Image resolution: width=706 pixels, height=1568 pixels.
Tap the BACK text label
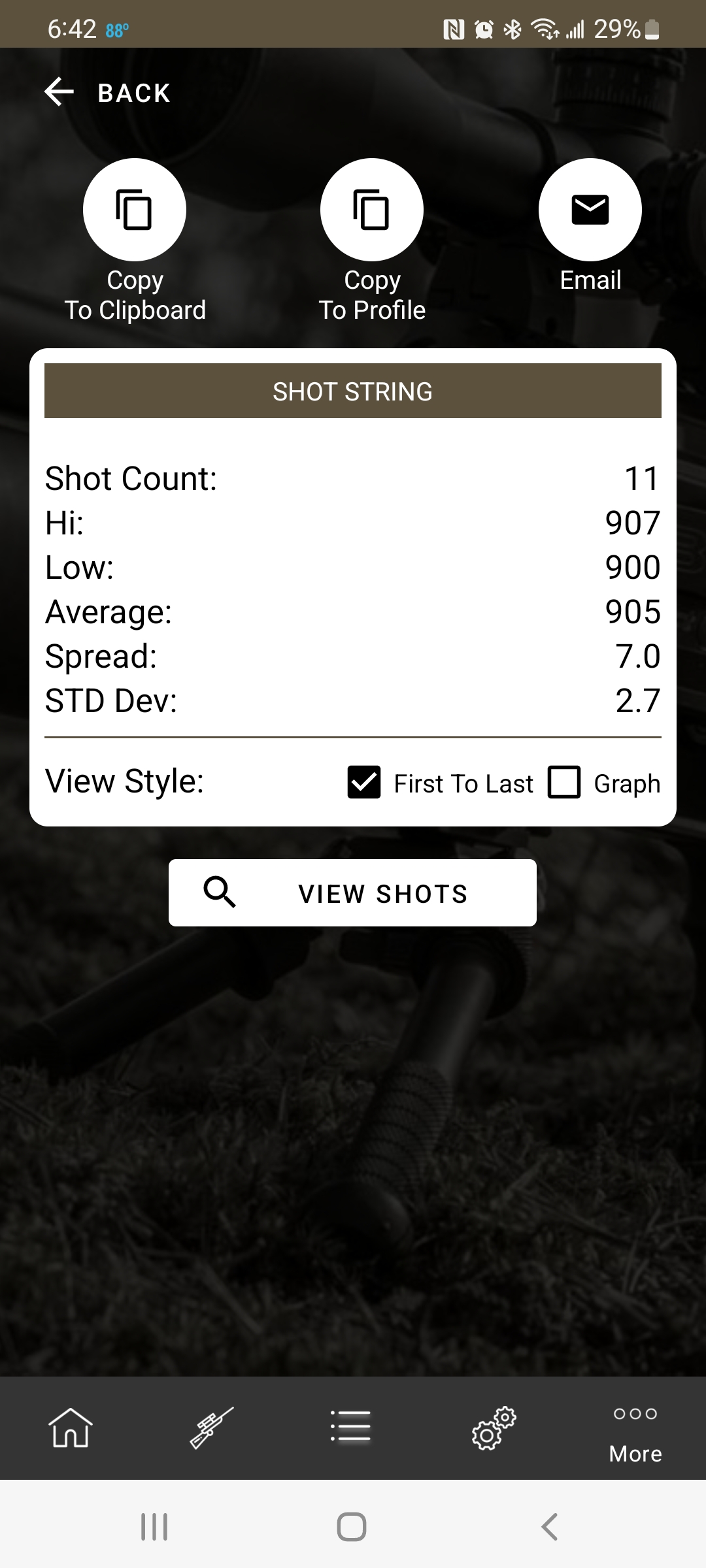pos(134,93)
